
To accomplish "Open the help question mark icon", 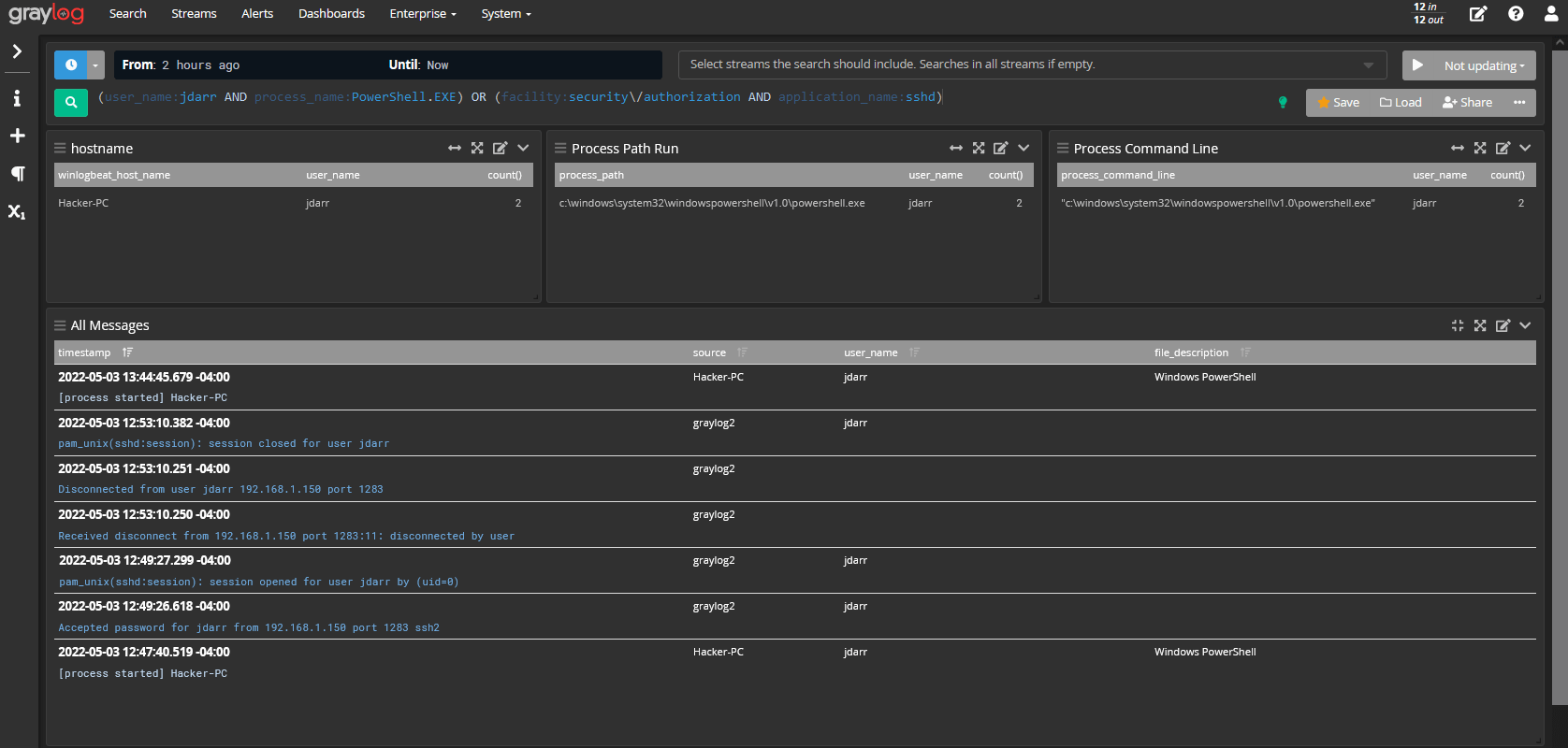I will (1516, 14).
